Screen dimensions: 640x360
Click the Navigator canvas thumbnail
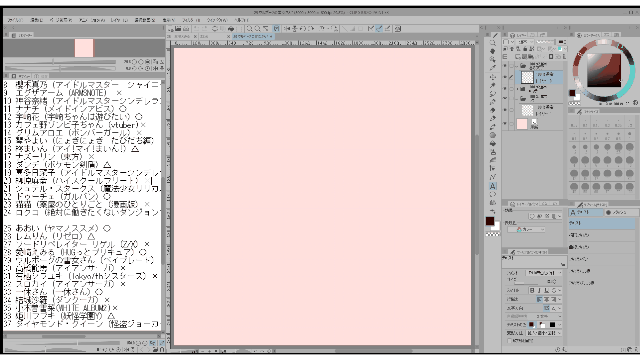[x=84, y=48]
